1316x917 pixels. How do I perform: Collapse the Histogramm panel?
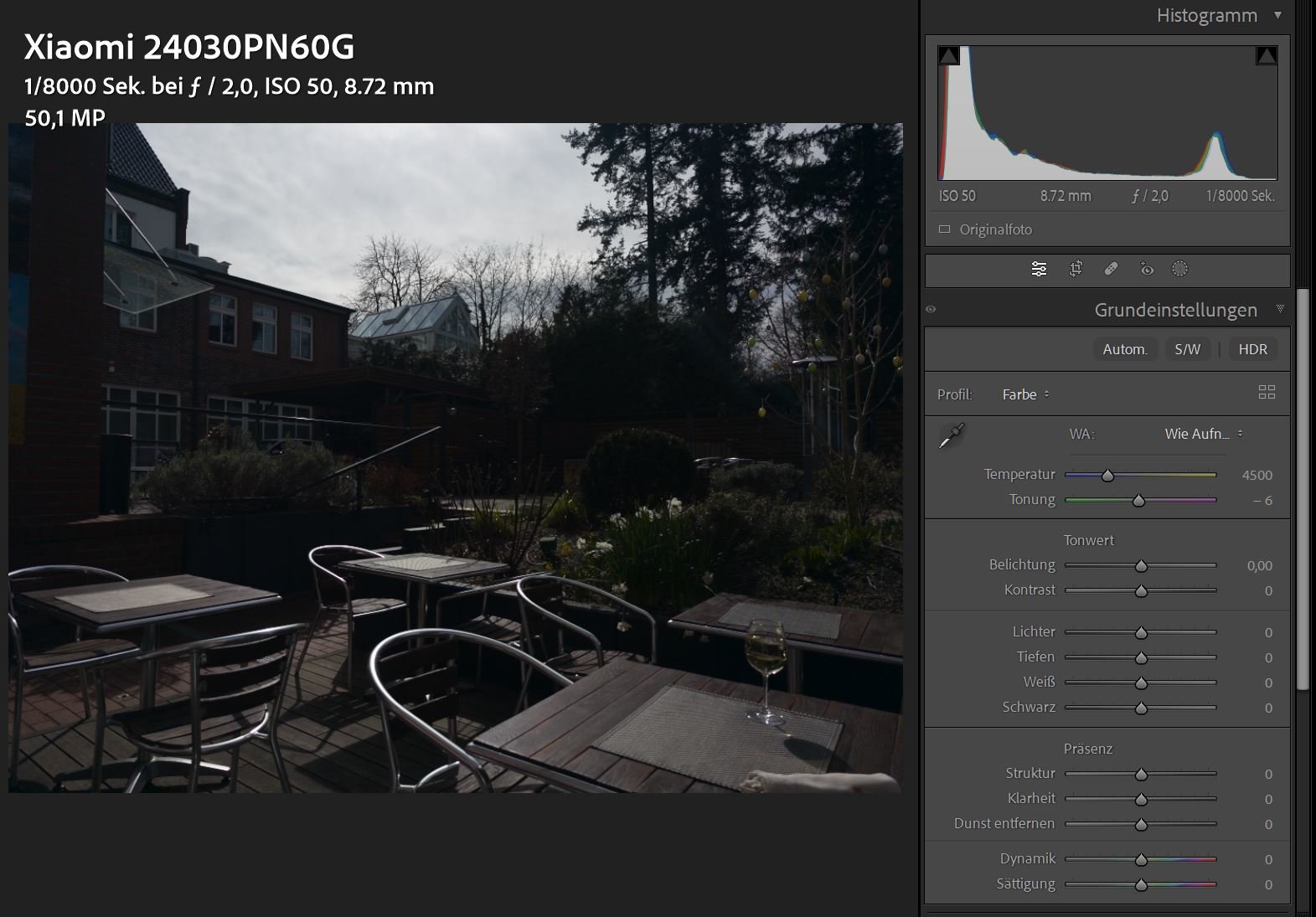click(x=1277, y=15)
